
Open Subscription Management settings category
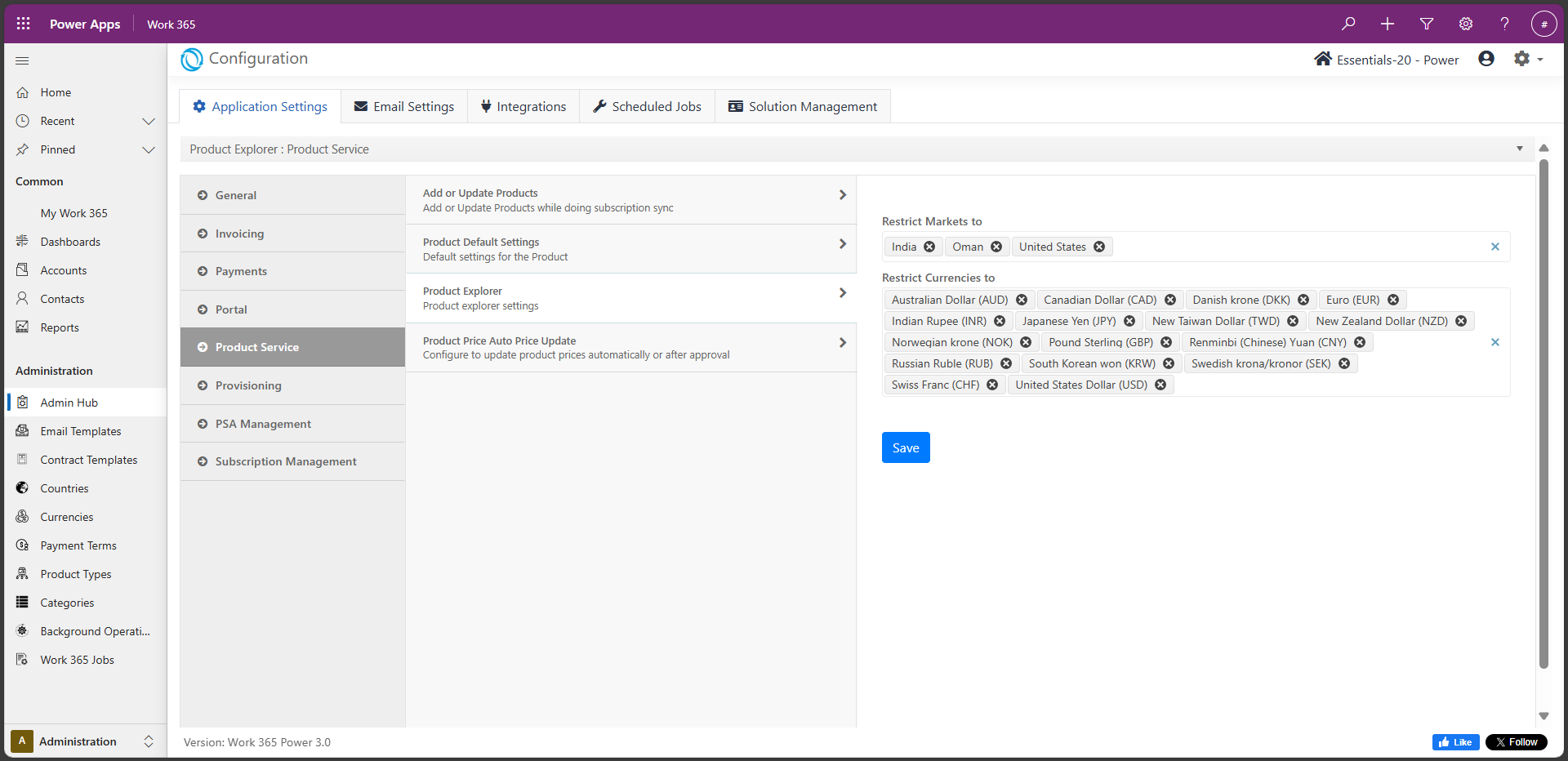[292, 461]
